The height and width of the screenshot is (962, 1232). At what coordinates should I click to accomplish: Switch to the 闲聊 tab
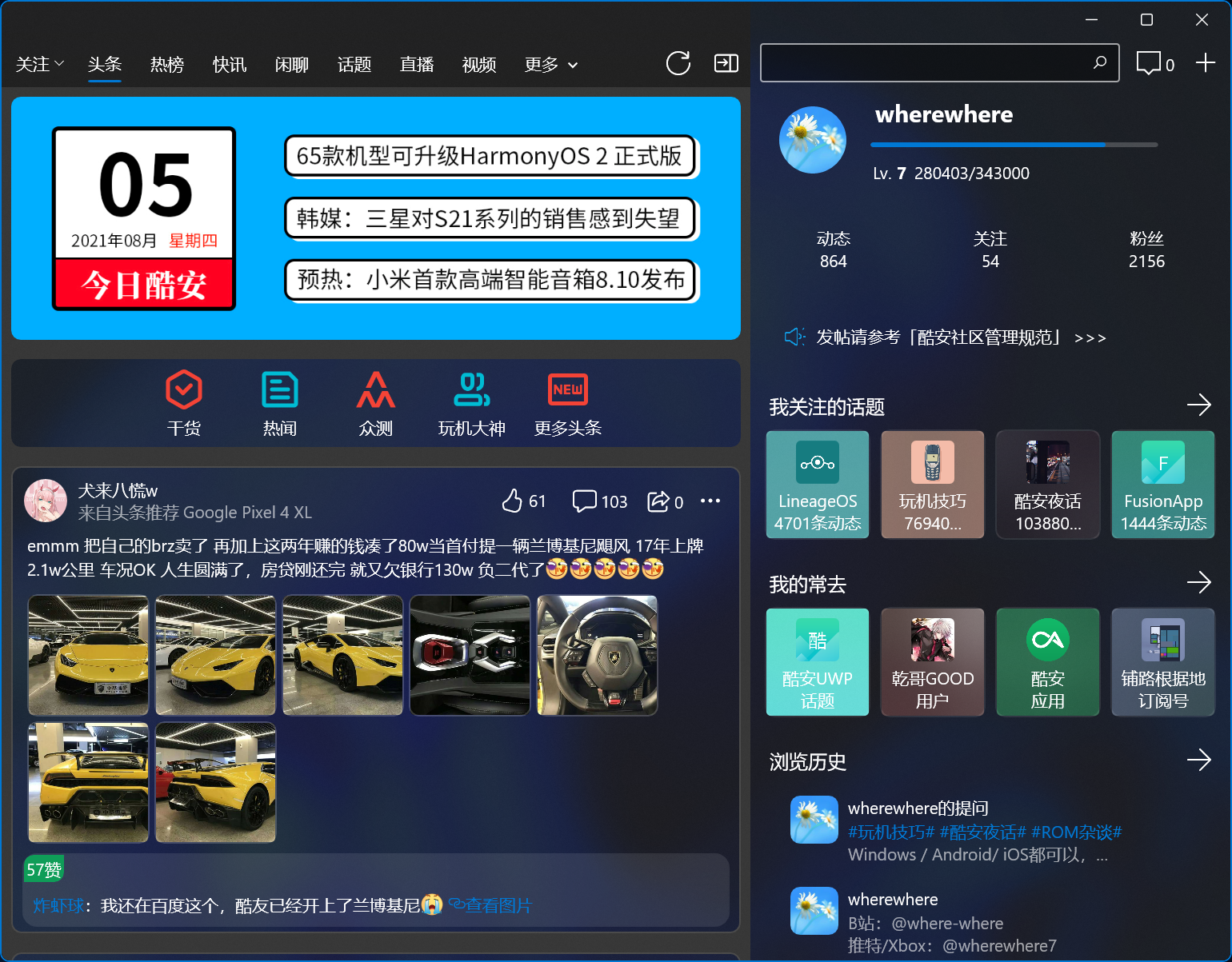point(292,64)
